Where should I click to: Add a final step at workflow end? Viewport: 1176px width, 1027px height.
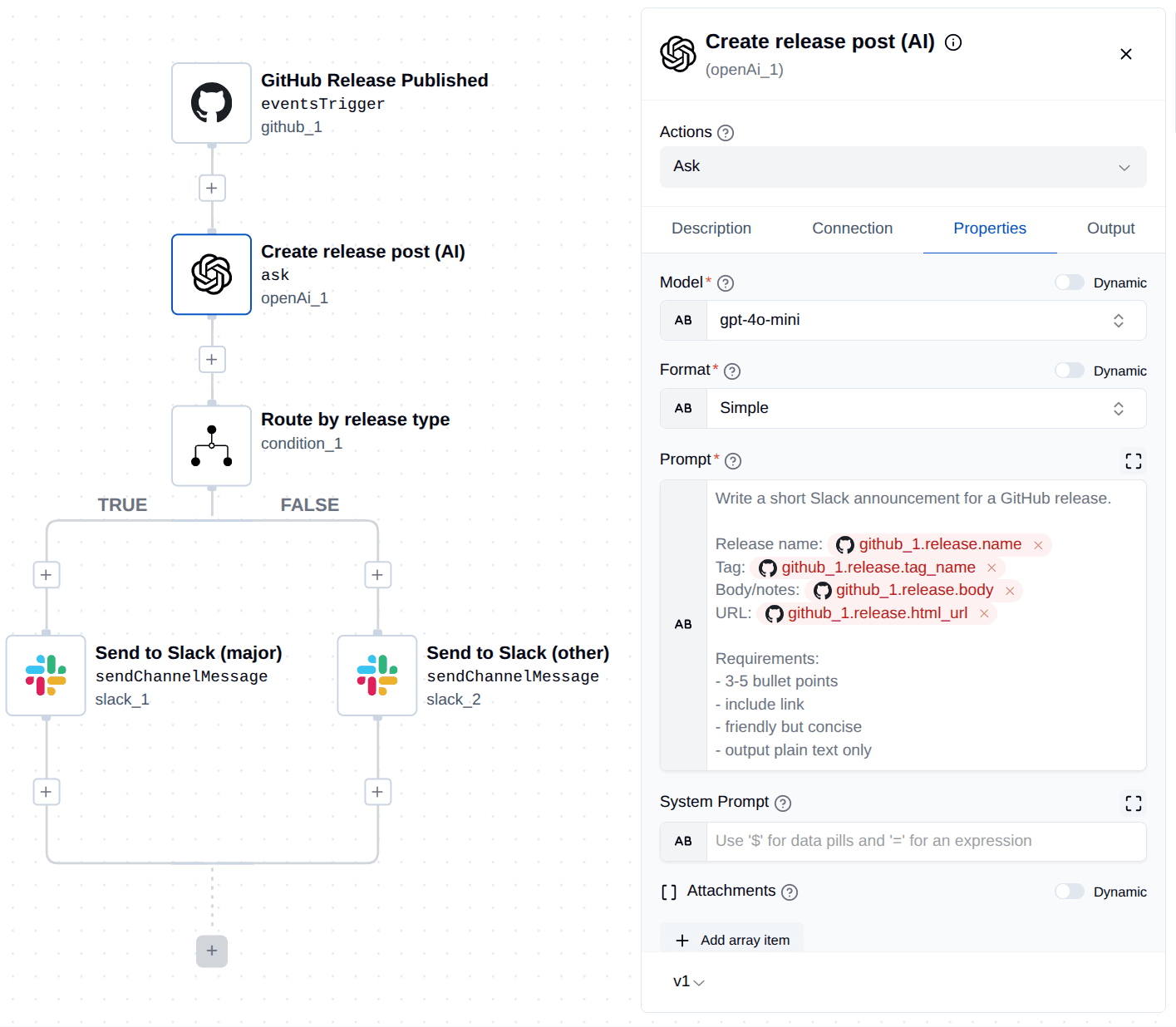coord(212,951)
